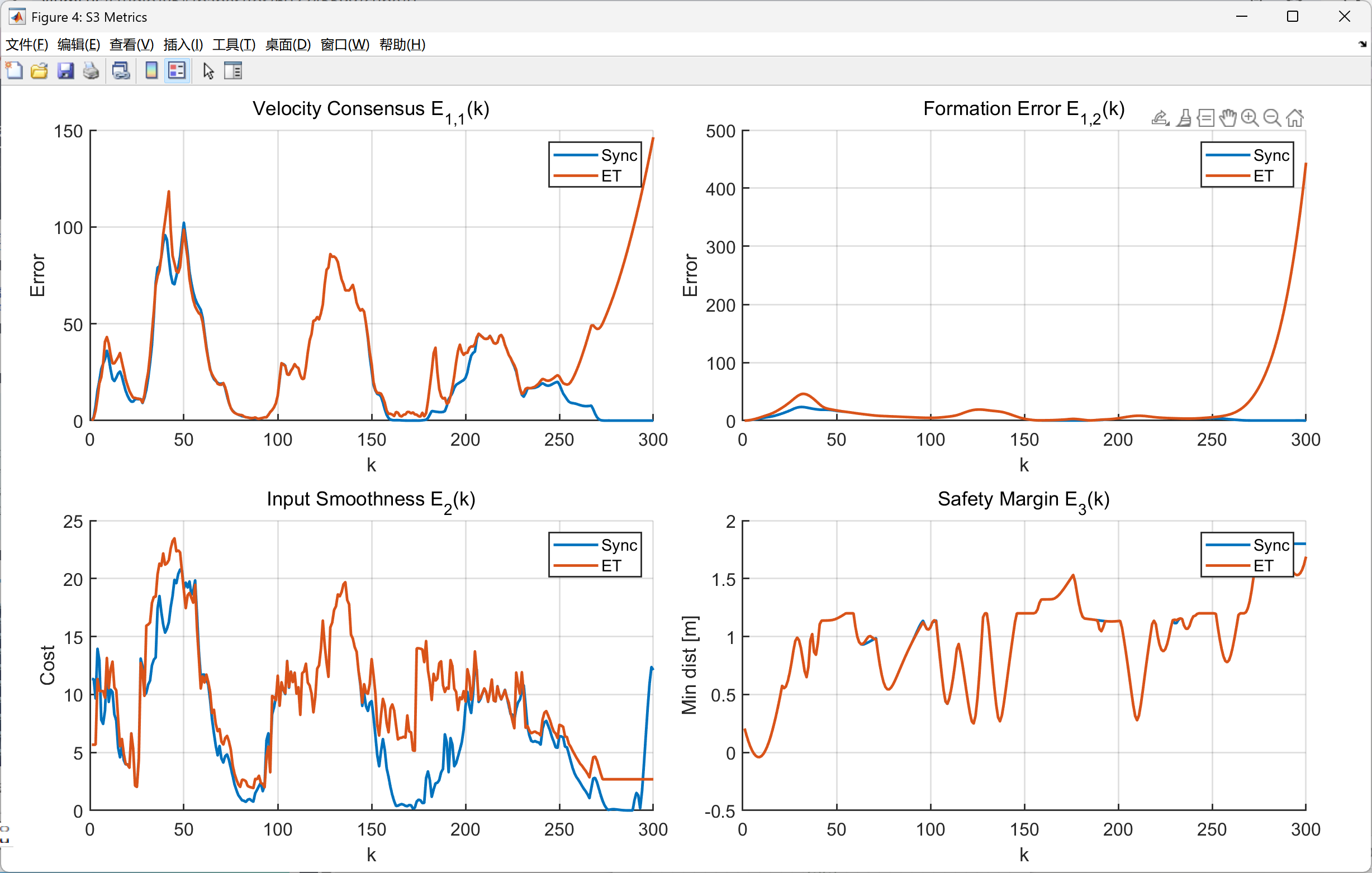
Task: Click the zoom in magnifier icon
Action: point(1250,118)
